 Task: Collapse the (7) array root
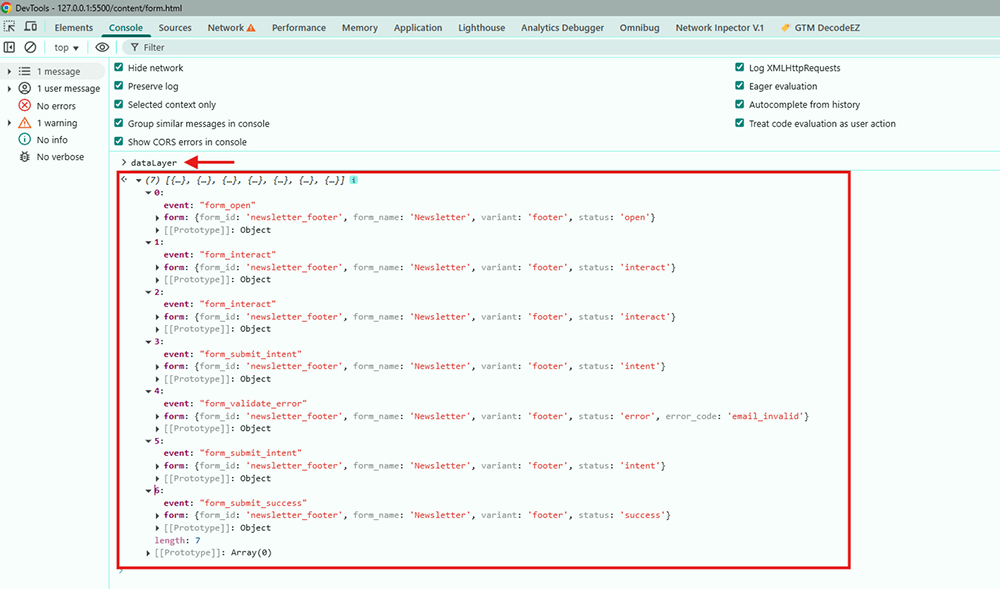coord(138,180)
